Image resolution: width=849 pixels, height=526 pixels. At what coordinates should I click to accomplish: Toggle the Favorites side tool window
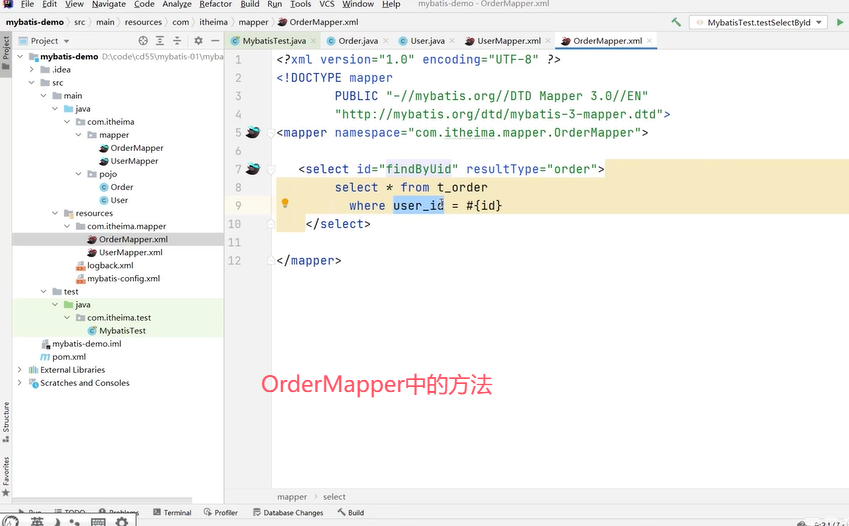point(6,477)
